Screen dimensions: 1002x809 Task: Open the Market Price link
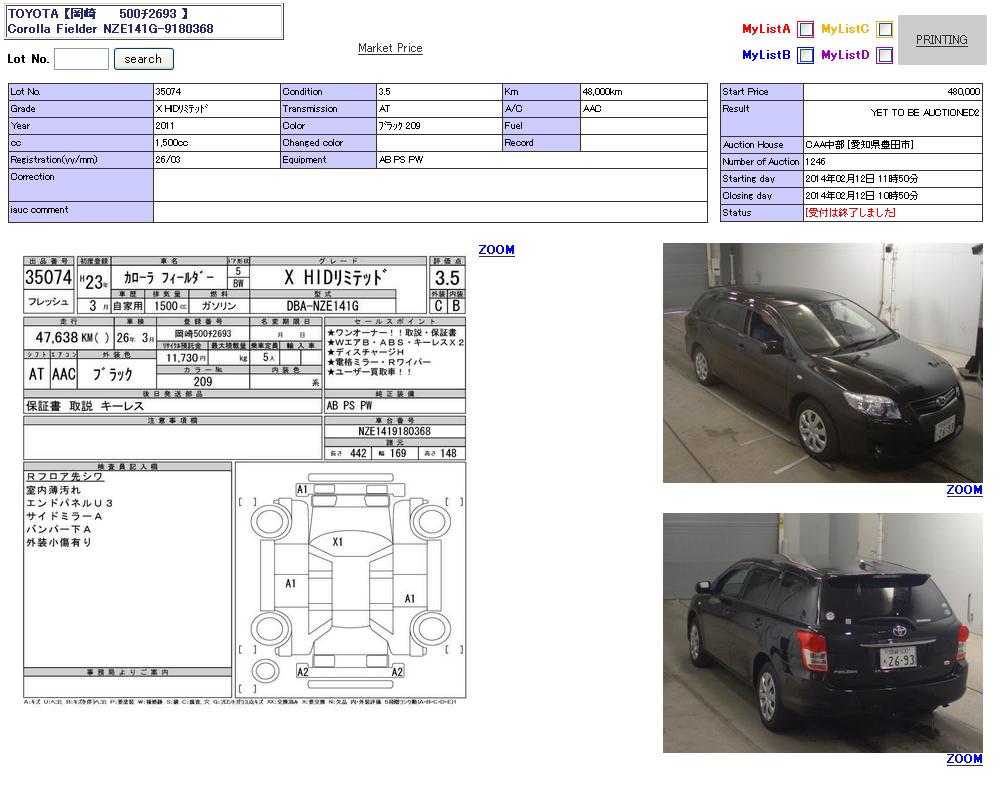click(390, 48)
